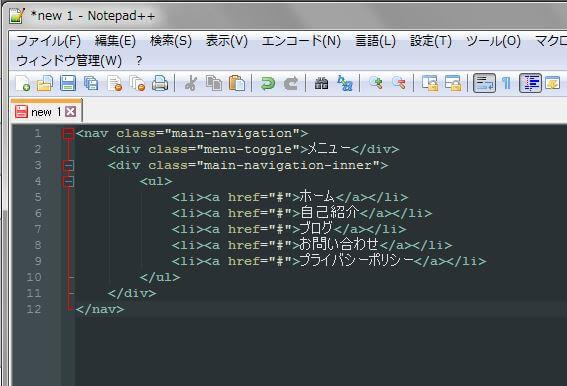
Task: Enable synchronized vertical scrolling
Action: (x=430, y=83)
